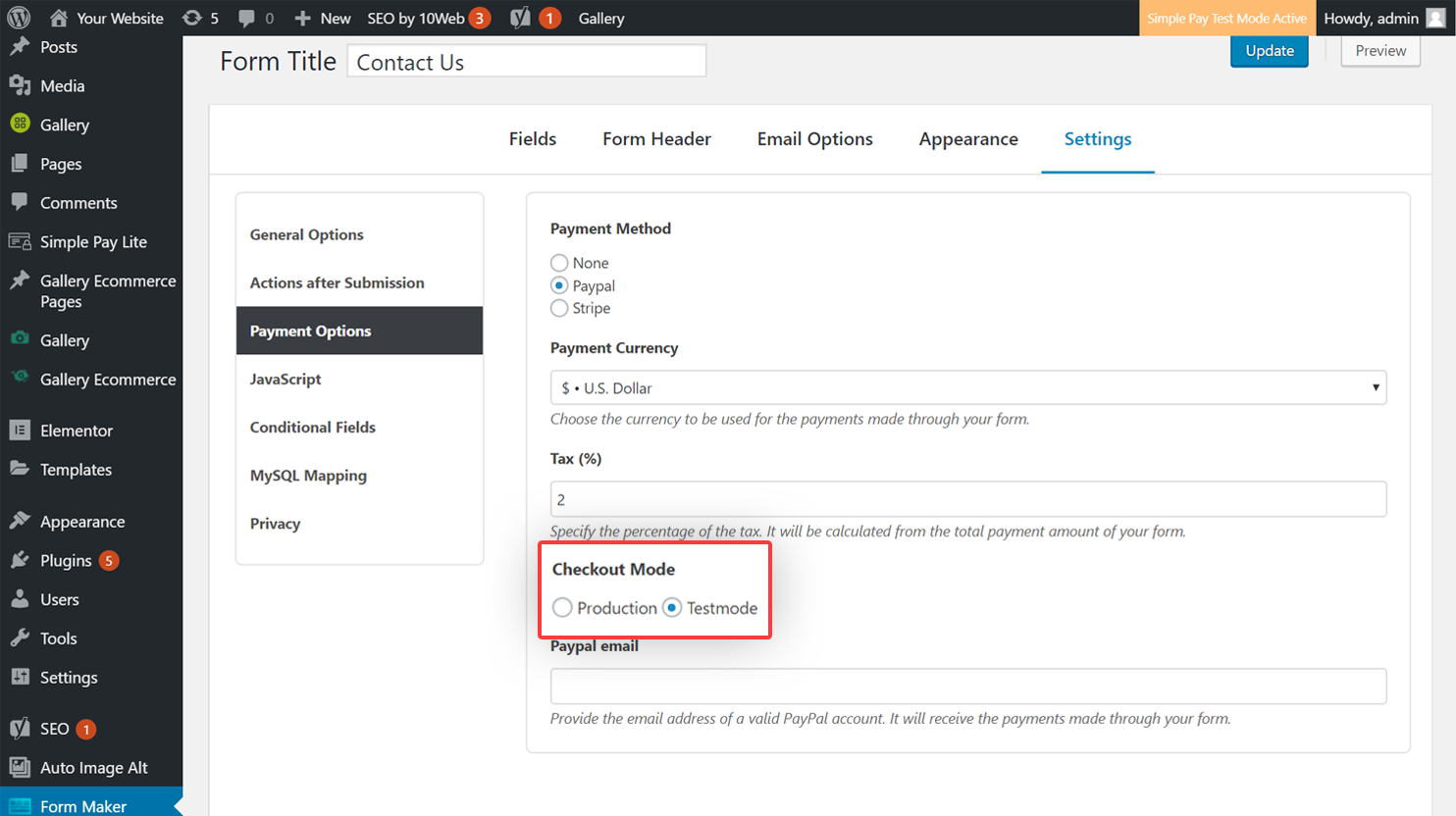Click the Preview button
1456x816 pixels.
[x=1380, y=51]
